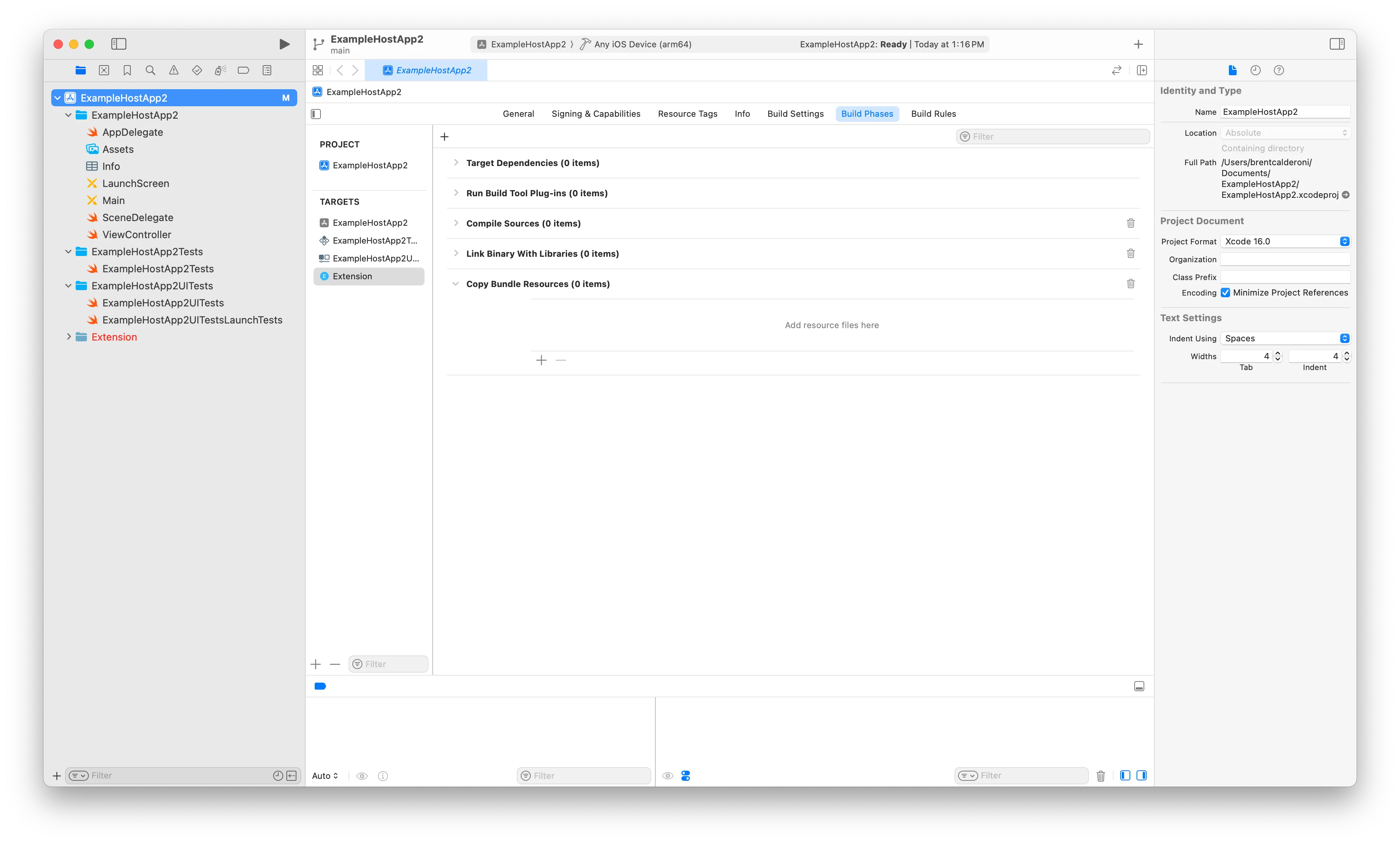The width and height of the screenshot is (1400, 844).
Task: Delete the Compile Sources phase with trash icon
Action: coord(1131,223)
